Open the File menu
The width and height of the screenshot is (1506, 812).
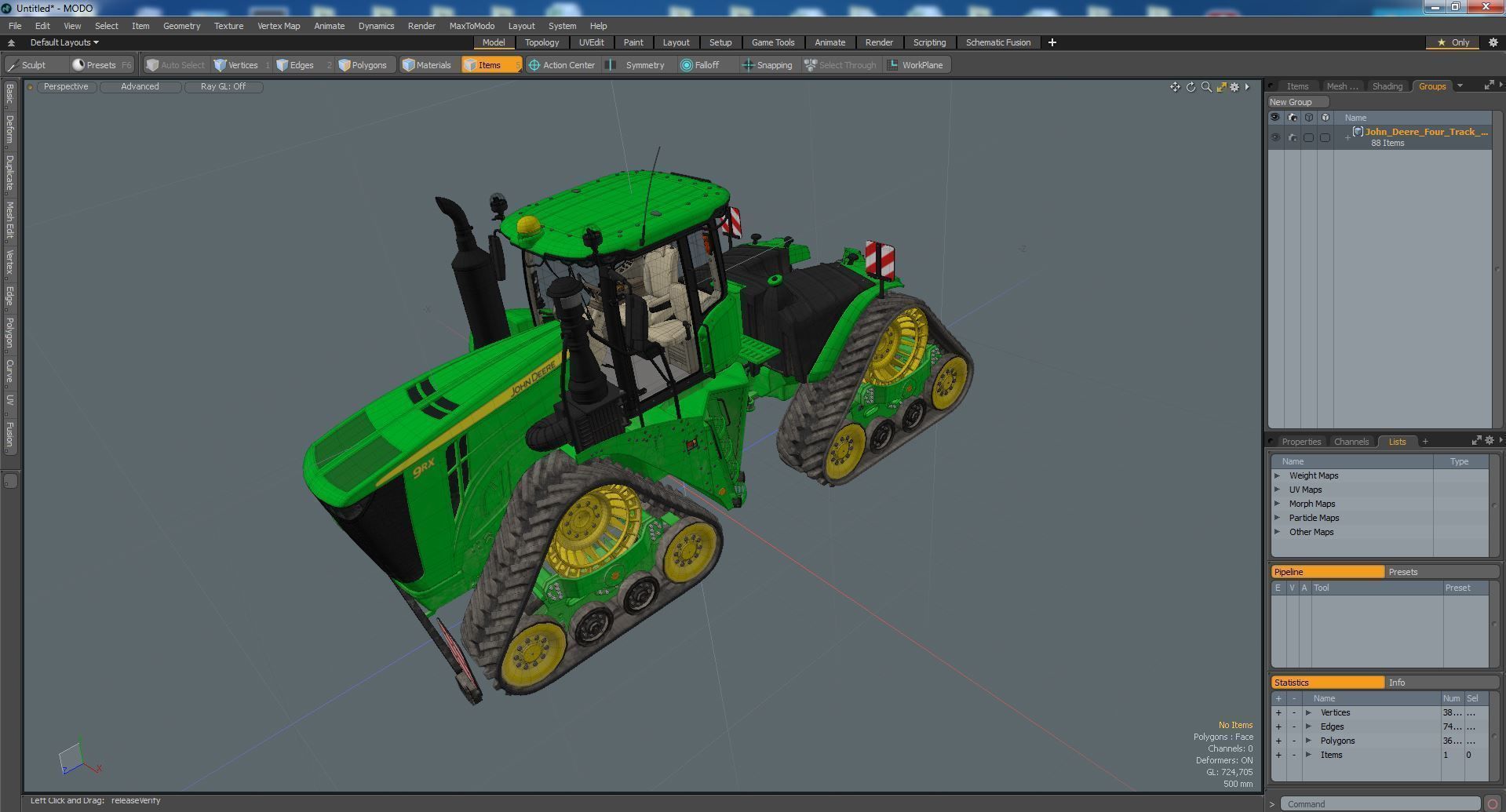15,26
